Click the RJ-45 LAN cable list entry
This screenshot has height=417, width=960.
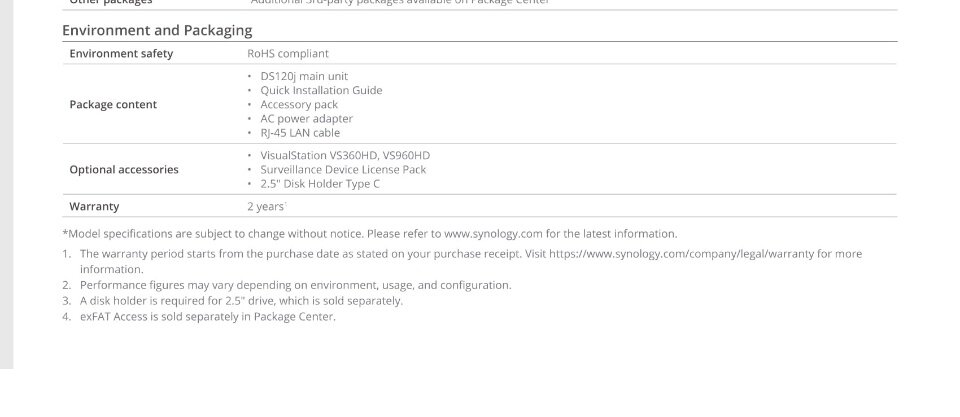pyautogui.click(x=300, y=133)
